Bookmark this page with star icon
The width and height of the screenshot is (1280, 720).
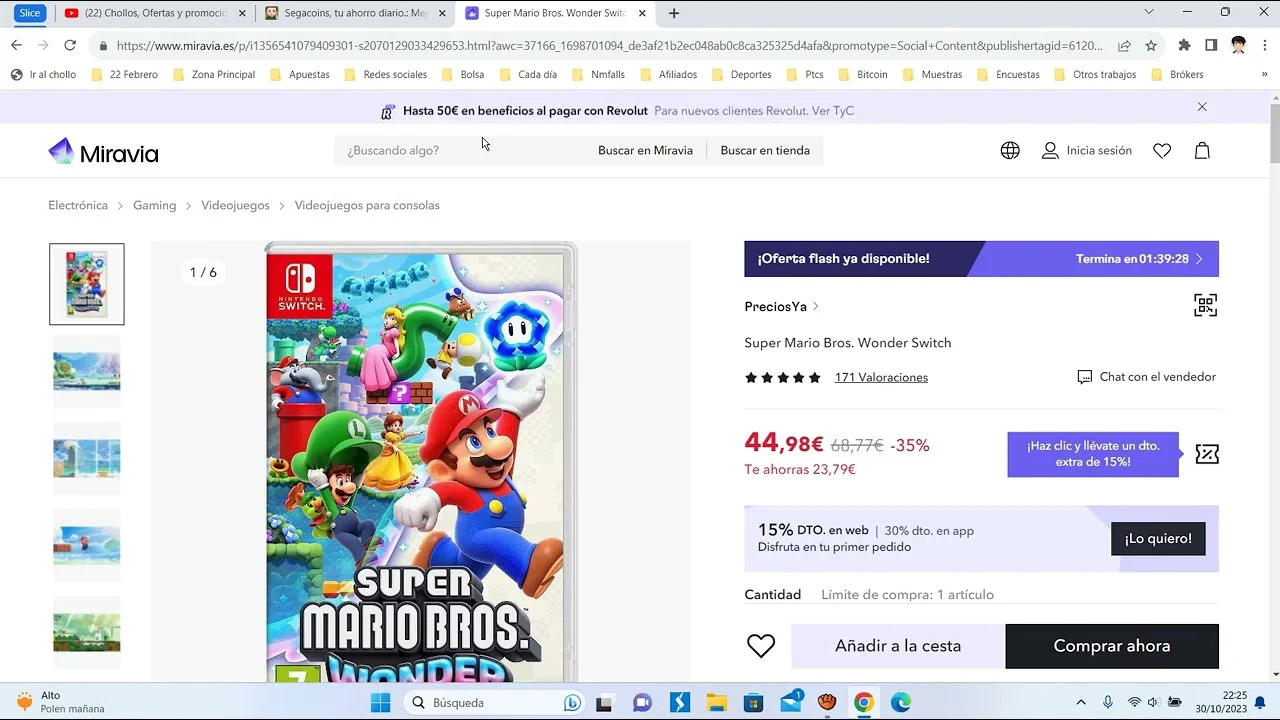[x=1151, y=46]
